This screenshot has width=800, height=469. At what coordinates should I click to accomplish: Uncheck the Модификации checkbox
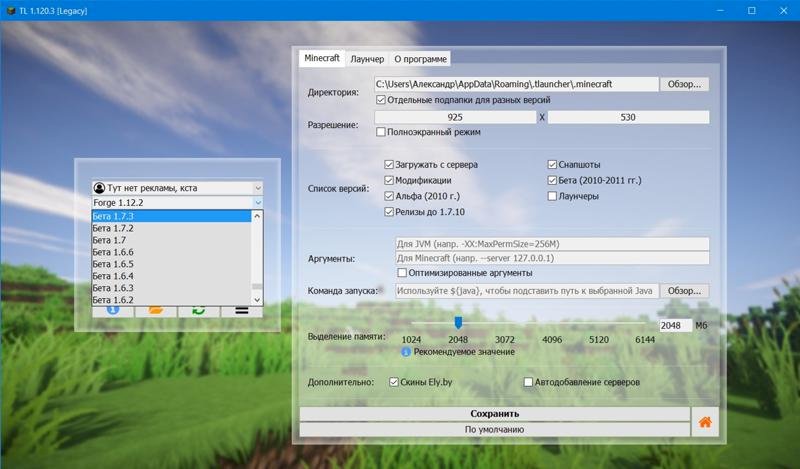(389, 180)
